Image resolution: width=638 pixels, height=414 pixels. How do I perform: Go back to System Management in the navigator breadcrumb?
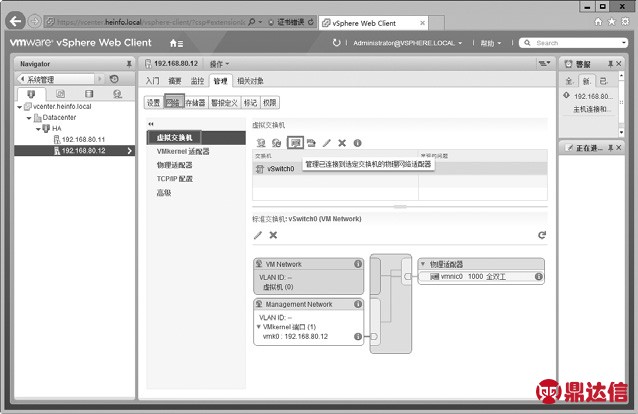pyautogui.click(x=57, y=79)
